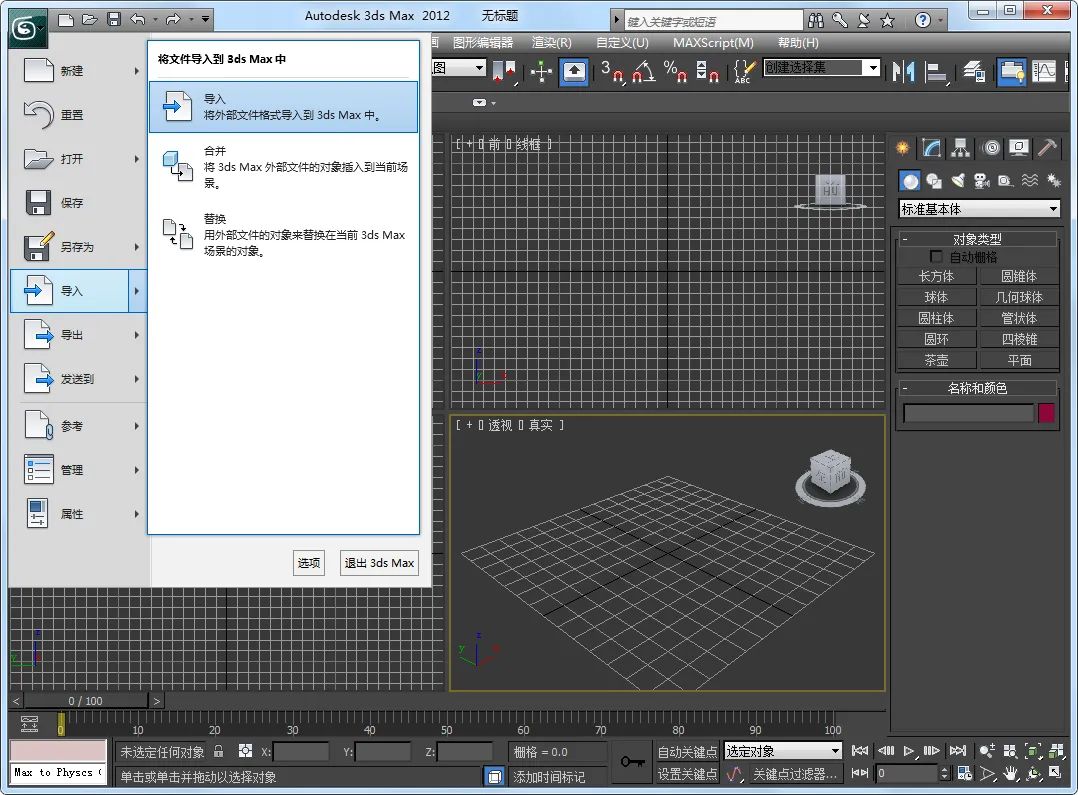1078x795 pixels.
Task: Collapse the 对象类型 rollout
Action: click(977, 239)
